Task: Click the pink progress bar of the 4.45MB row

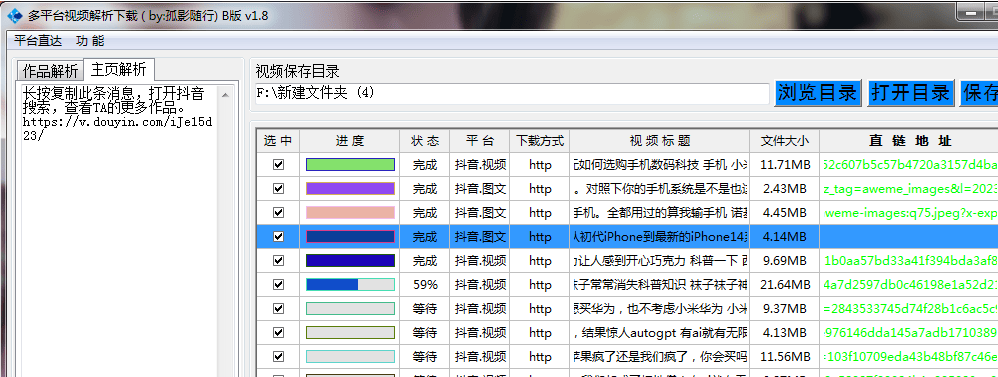Action: click(350, 213)
